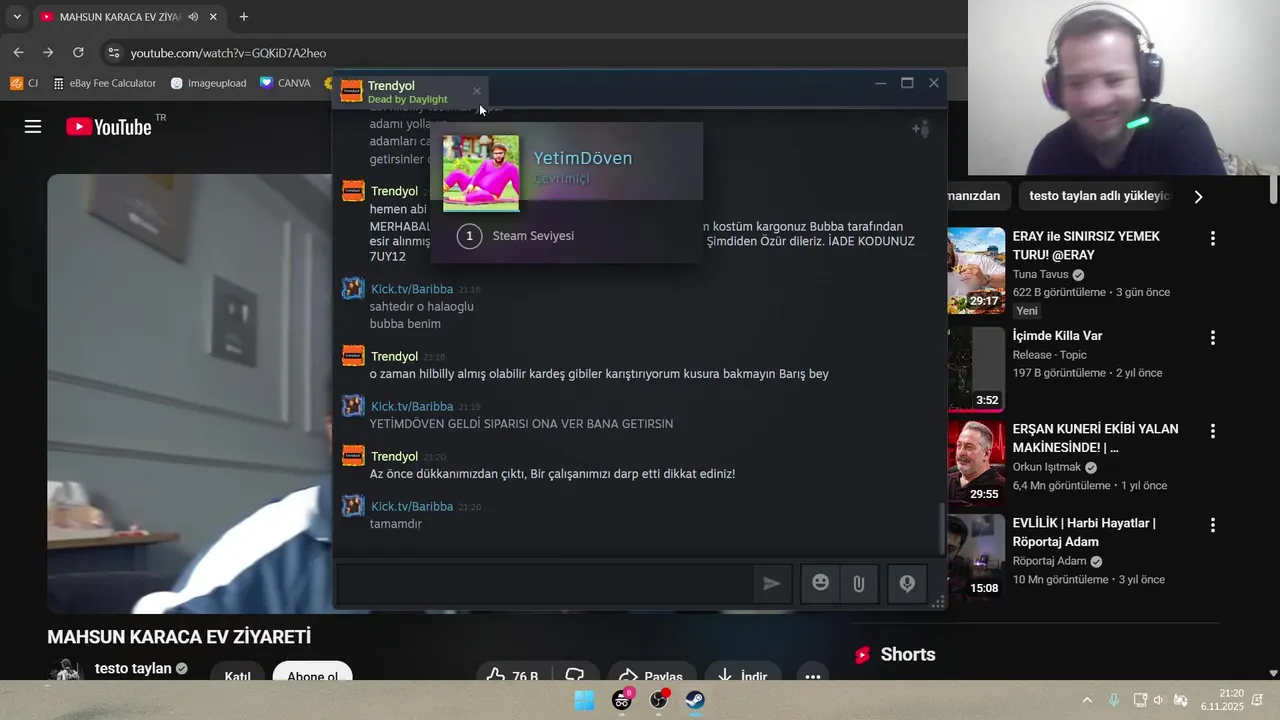Open options for İçimde Killa Var video

coord(1212,338)
